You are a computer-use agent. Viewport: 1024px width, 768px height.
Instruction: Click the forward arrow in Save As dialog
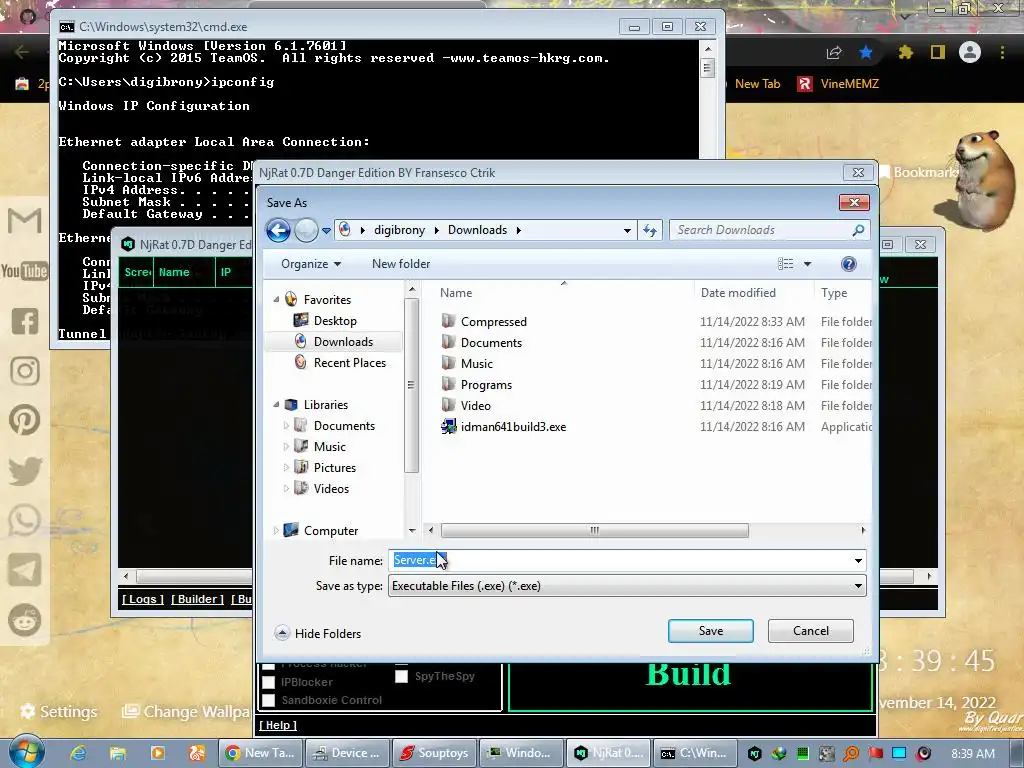coord(306,230)
